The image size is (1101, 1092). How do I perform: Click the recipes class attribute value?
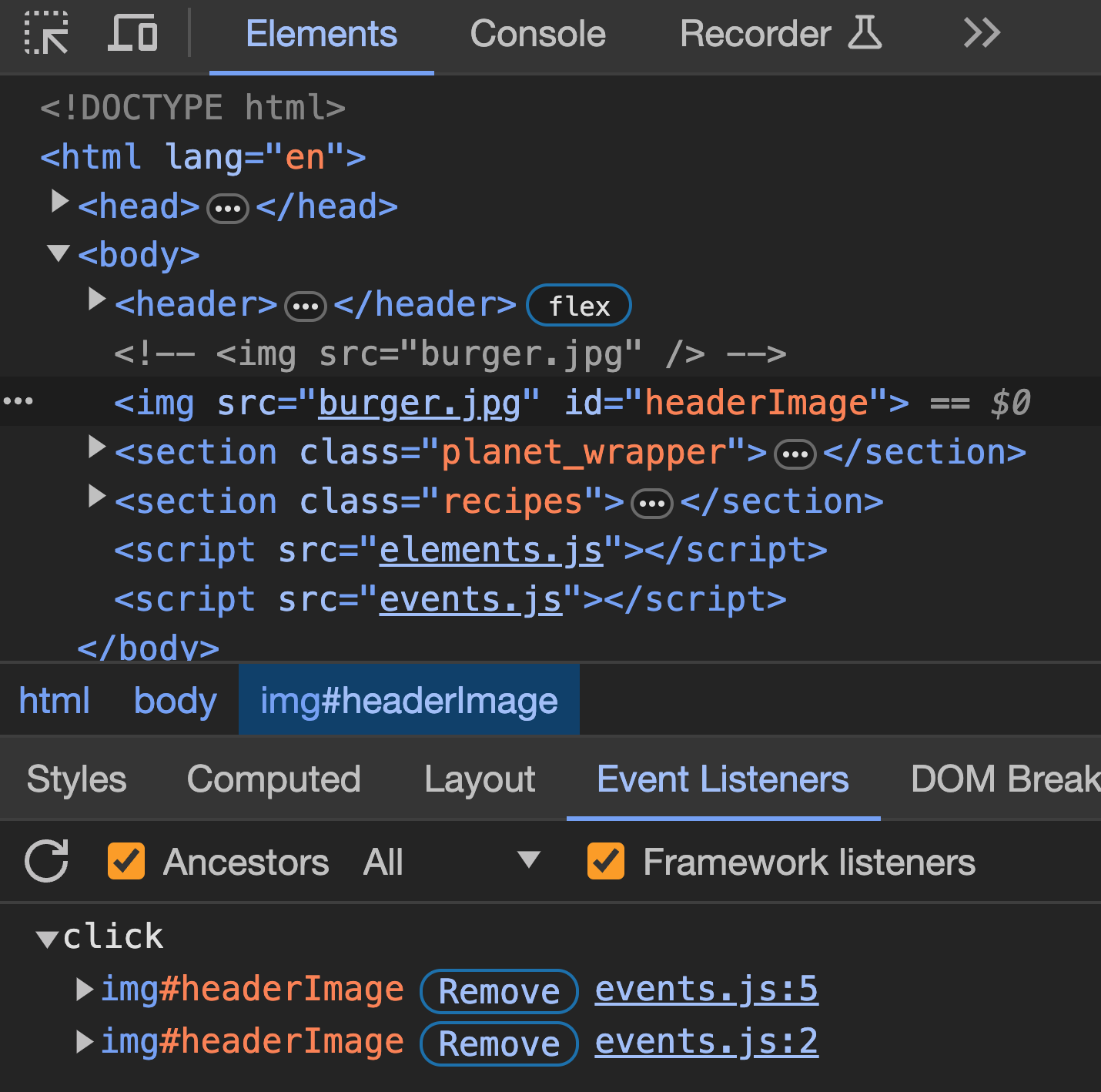pos(513,501)
